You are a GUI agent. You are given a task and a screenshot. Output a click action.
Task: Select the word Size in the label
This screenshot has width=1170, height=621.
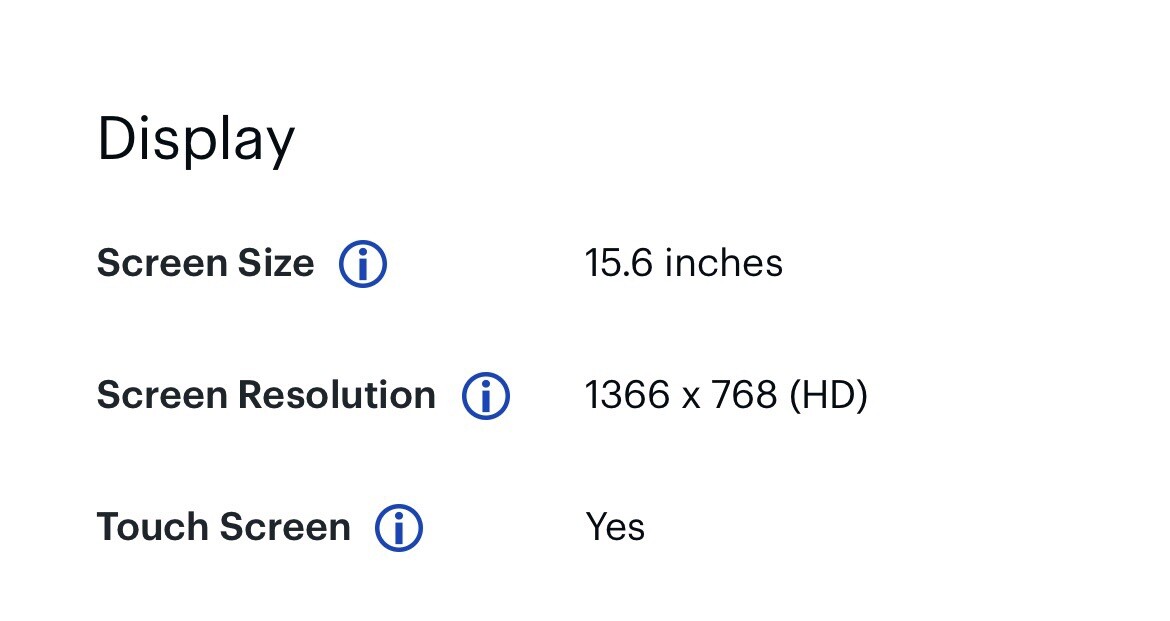point(276,263)
